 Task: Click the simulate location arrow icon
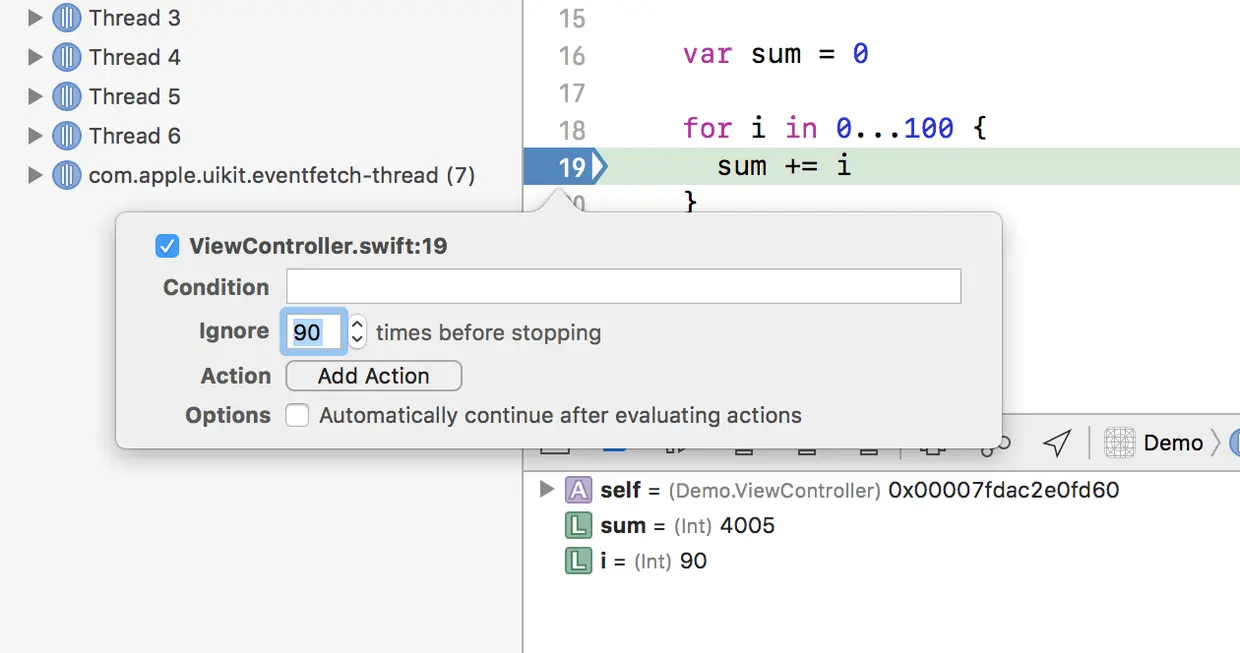coord(1056,443)
